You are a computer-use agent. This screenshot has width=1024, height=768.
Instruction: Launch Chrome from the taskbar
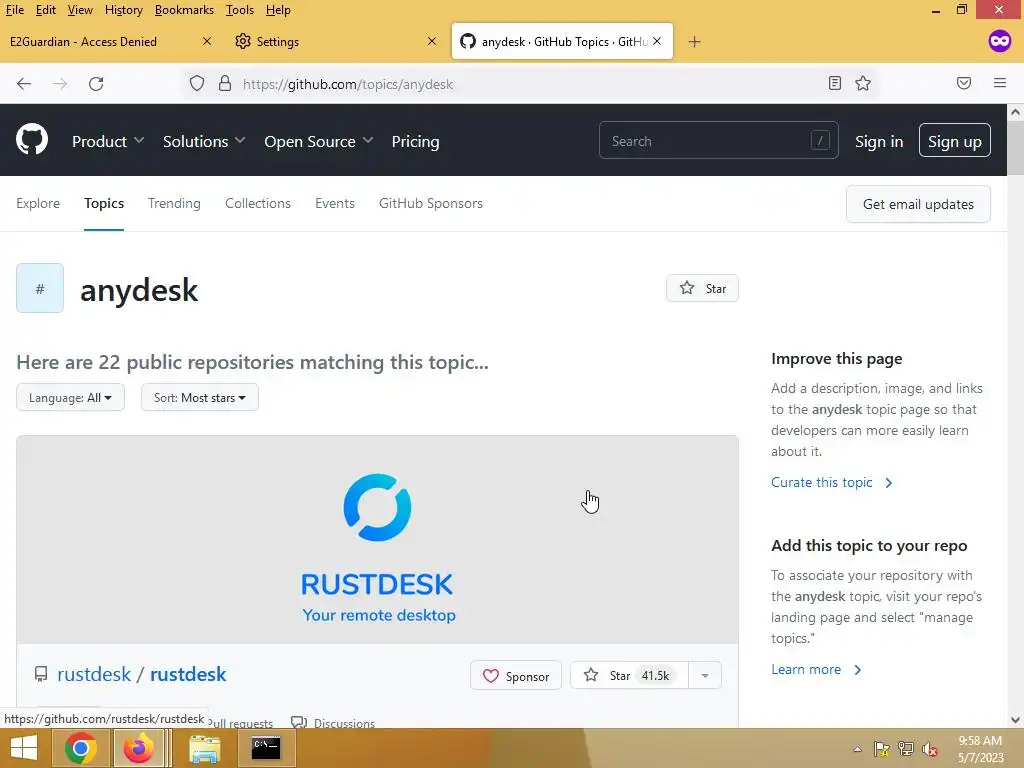(80, 748)
